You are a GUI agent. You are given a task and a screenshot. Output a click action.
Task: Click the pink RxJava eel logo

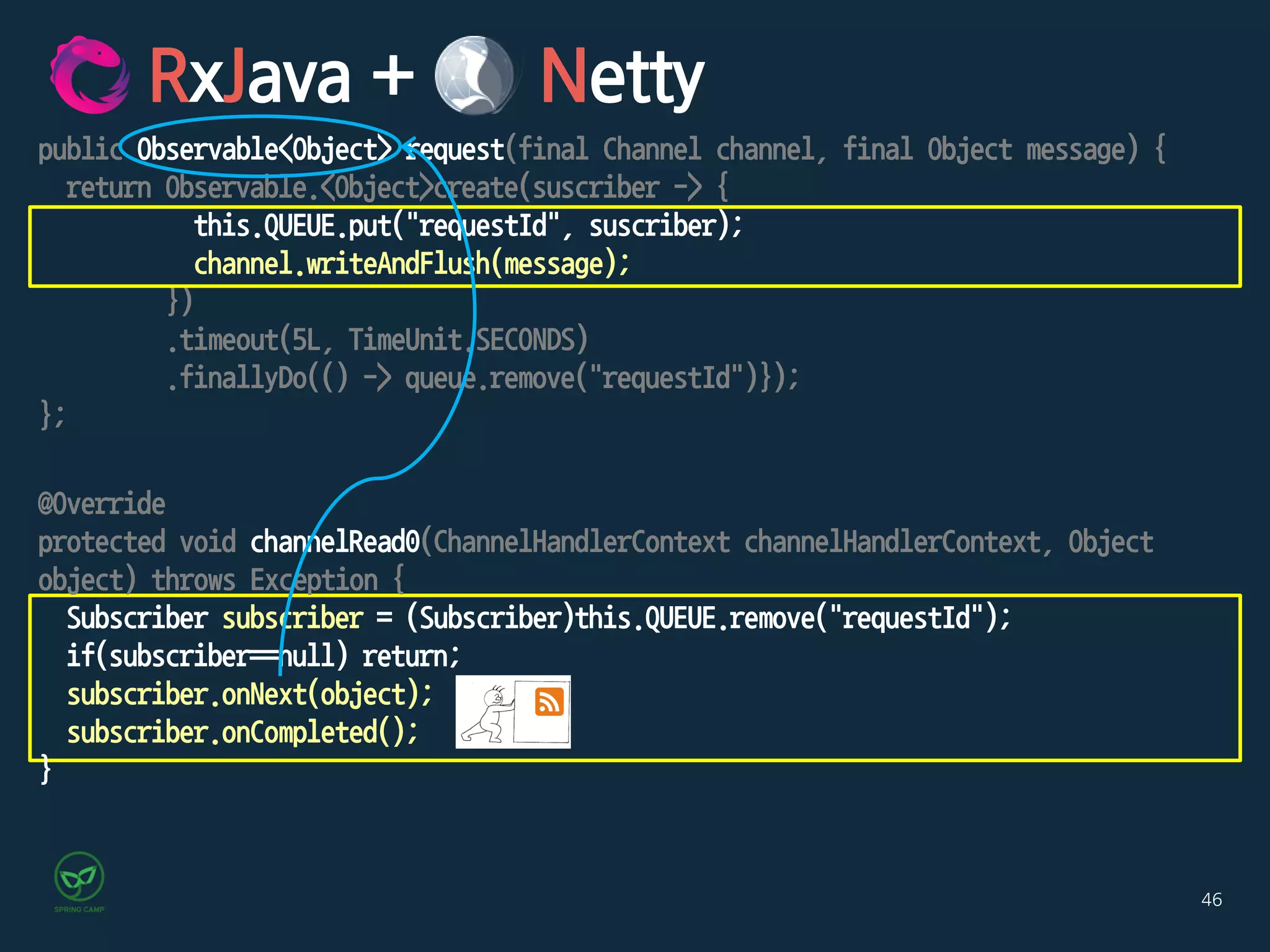(90, 75)
